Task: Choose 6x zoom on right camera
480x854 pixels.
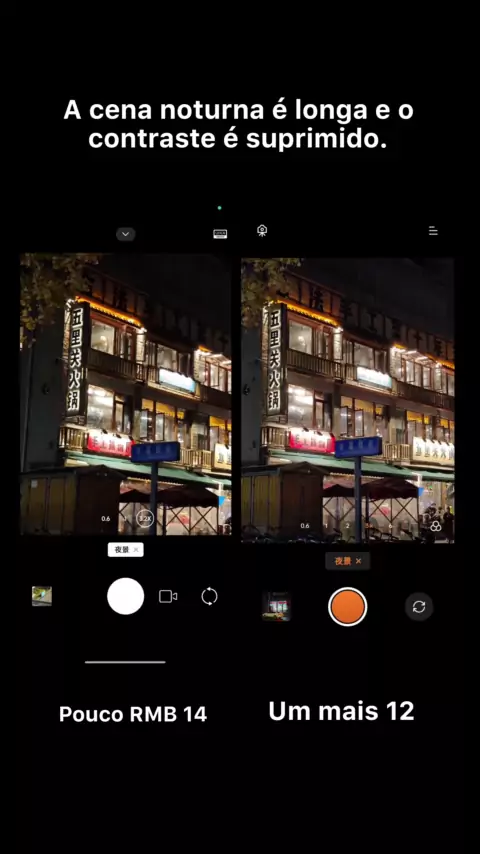Action: point(390,526)
